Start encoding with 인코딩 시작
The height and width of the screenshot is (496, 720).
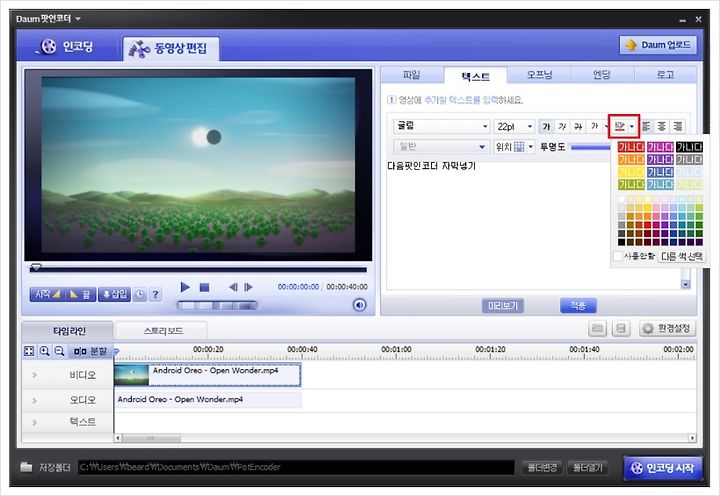663,468
